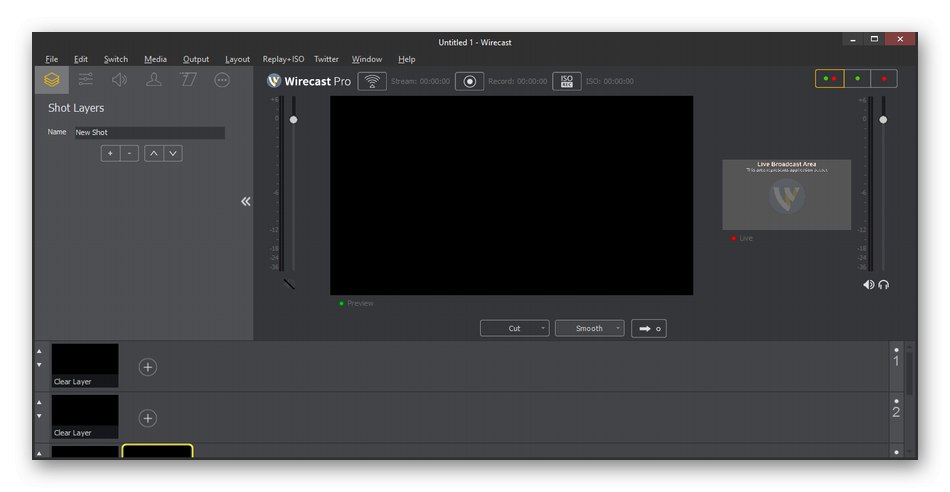
Task: Toggle ISO recording button
Action: 566,81
